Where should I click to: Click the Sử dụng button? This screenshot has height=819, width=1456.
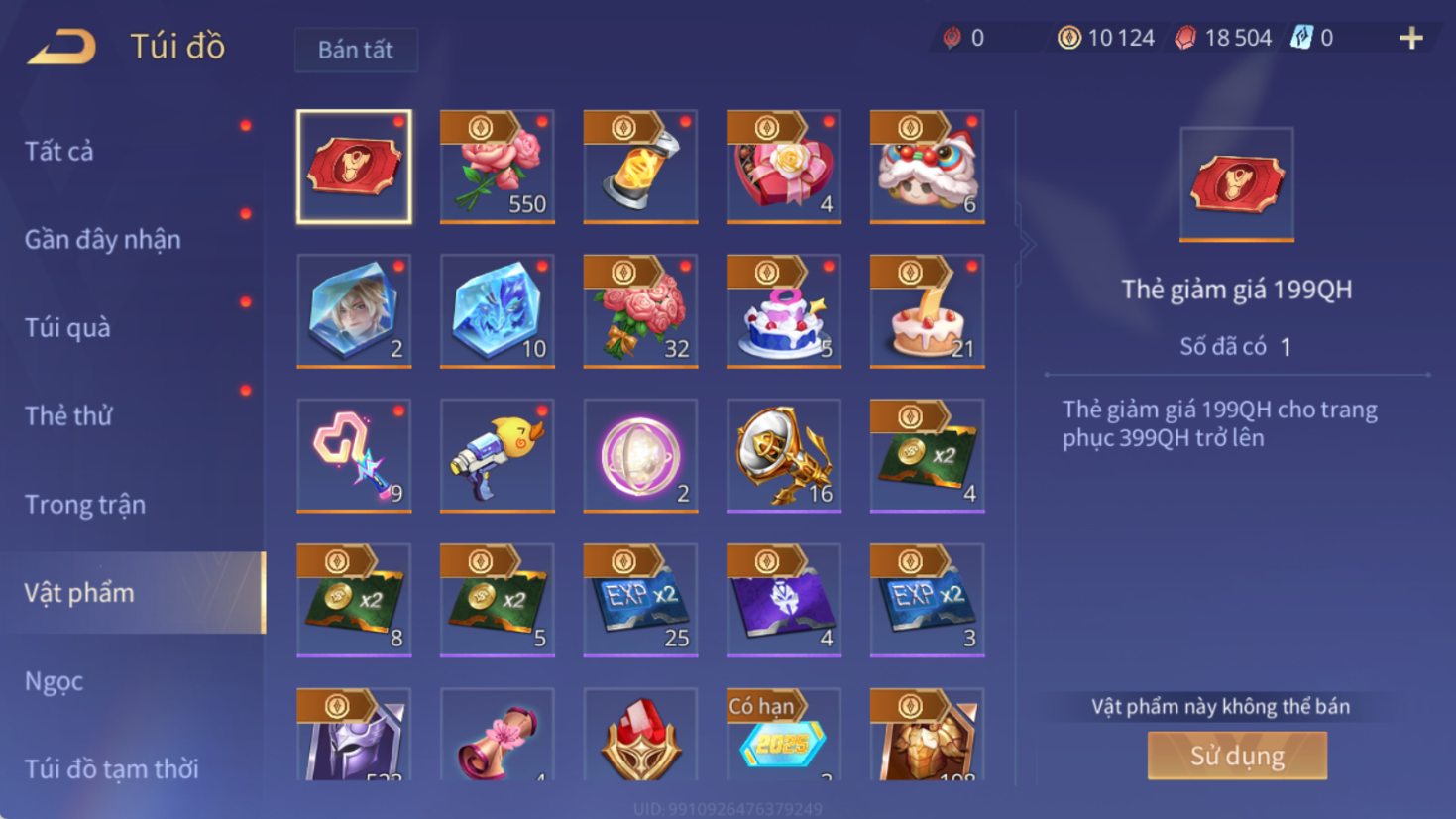point(1237,756)
